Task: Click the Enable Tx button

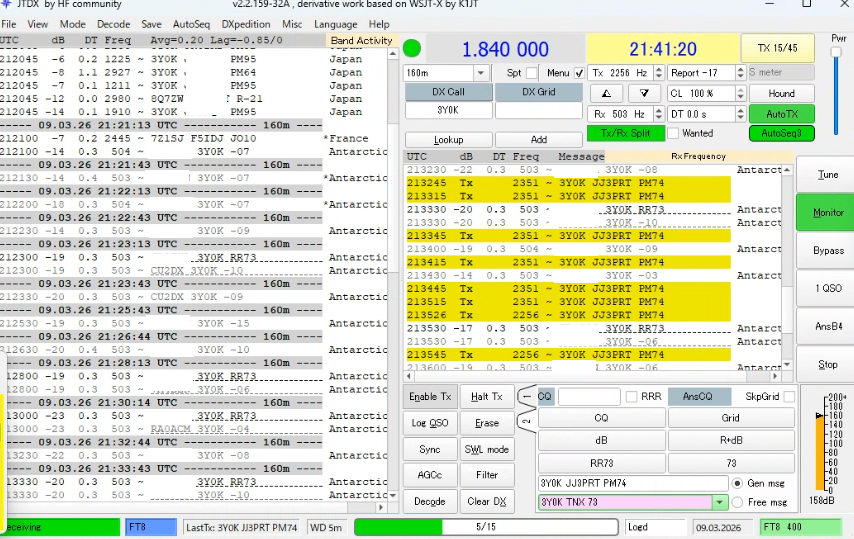Action: coord(431,397)
